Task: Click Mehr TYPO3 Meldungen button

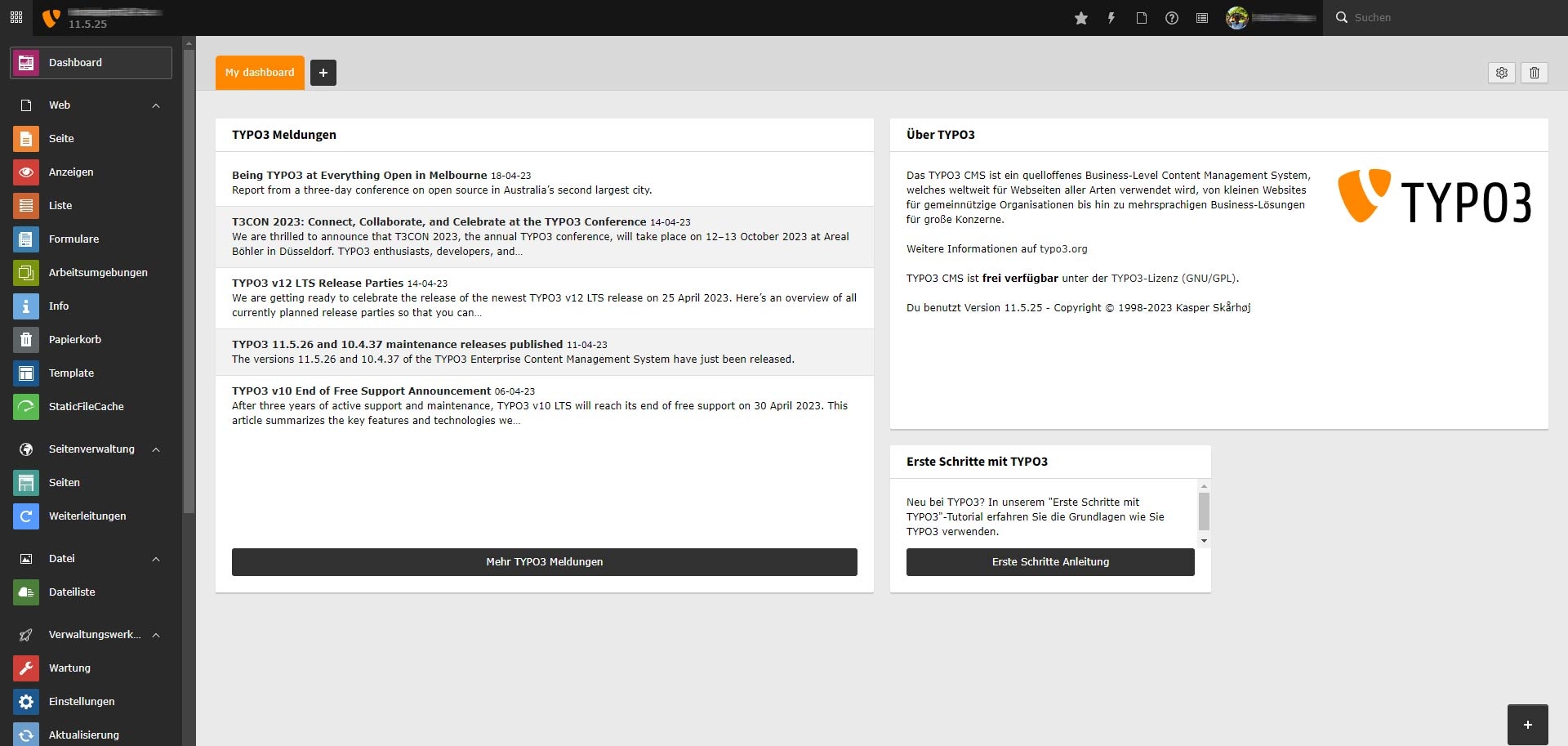Action: [545, 562]
